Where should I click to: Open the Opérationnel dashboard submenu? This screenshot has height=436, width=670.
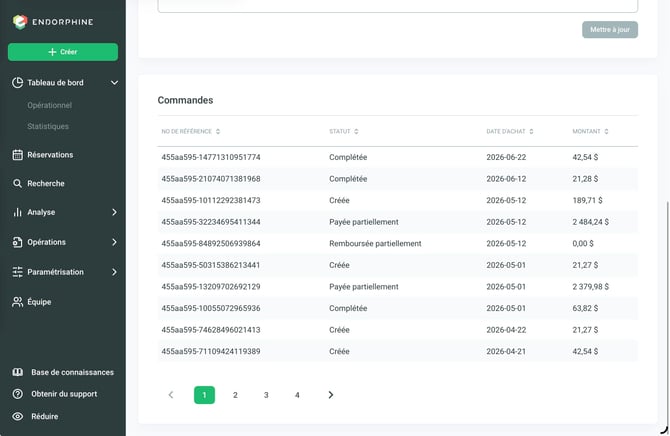tap(50, 105)
